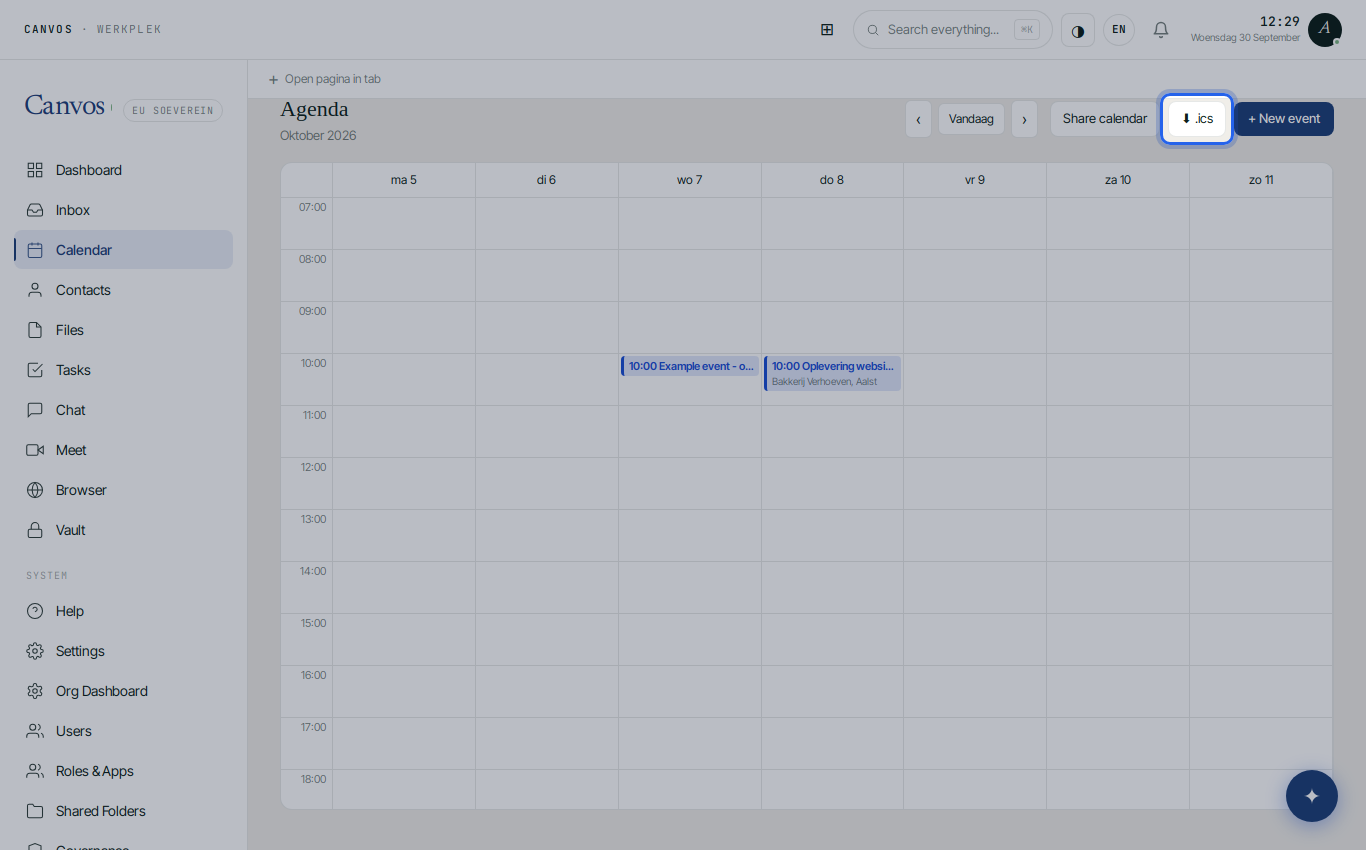Jump to today with Vandaag
This screenshot has width=1366, height=850.
pyautogui.click(x=971, y=119)
